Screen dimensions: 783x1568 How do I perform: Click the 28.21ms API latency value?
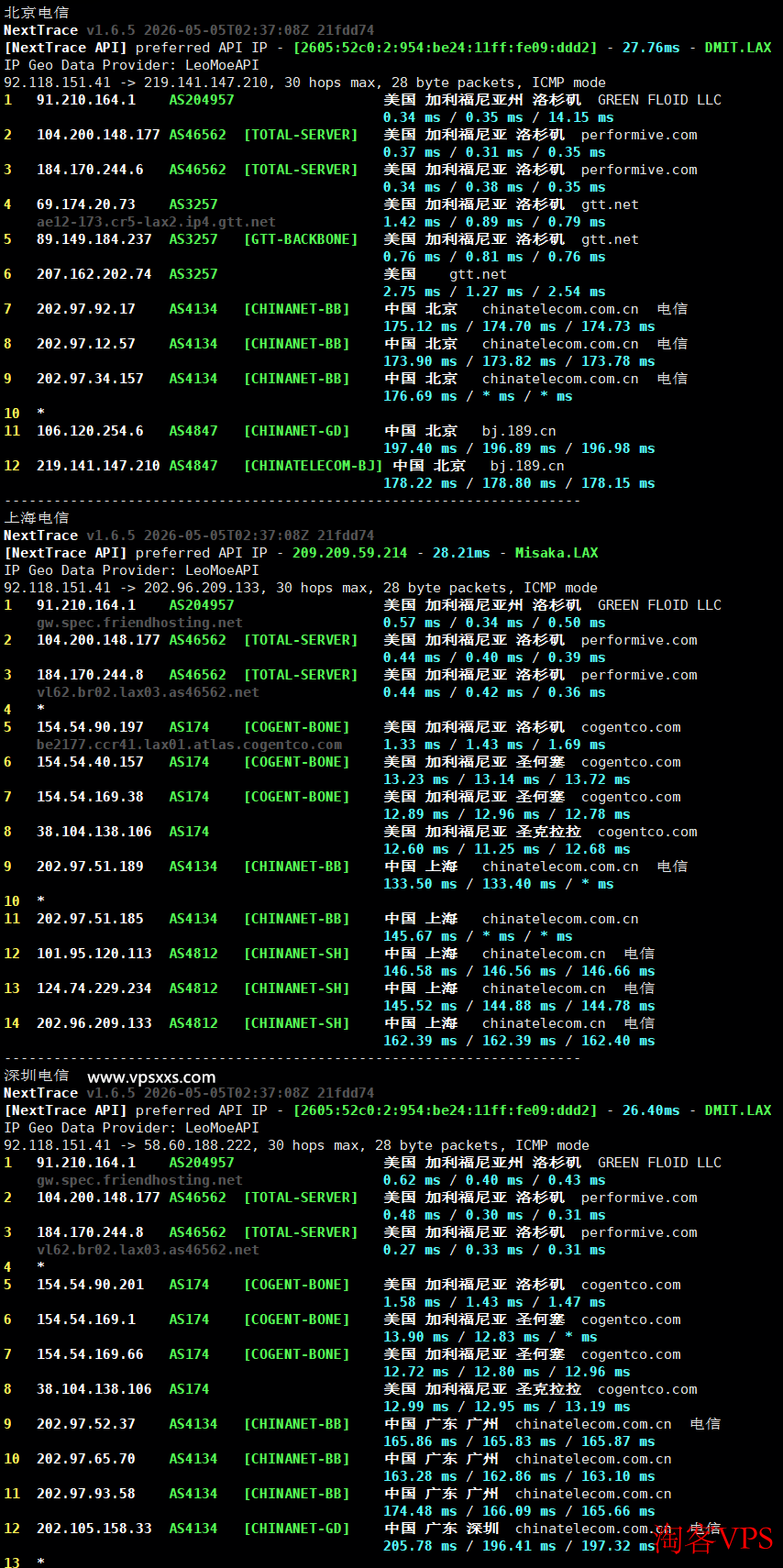tap(461, 553)
